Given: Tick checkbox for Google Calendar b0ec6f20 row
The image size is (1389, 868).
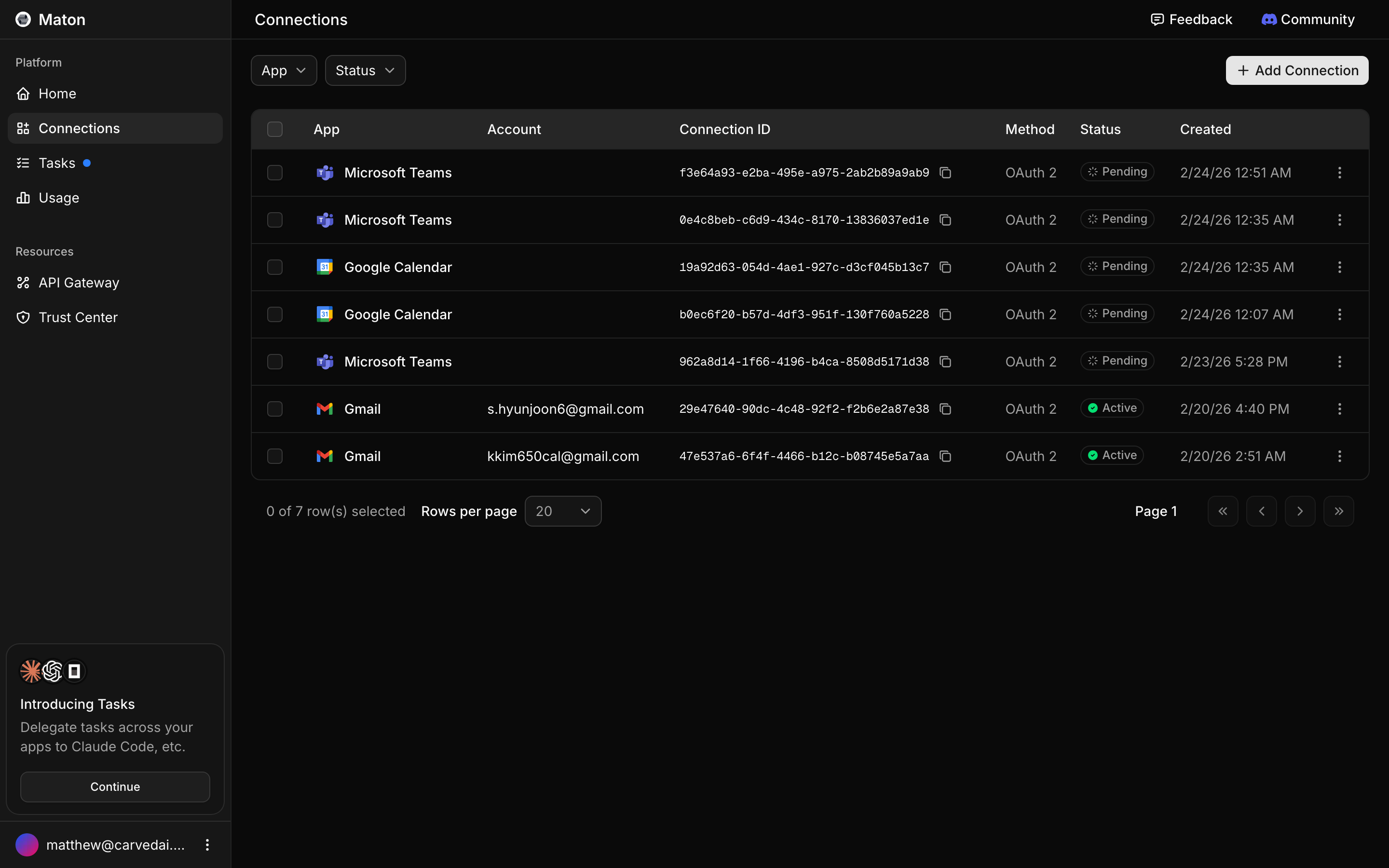Looking at the screenshot, I should [x=275, y=314].
